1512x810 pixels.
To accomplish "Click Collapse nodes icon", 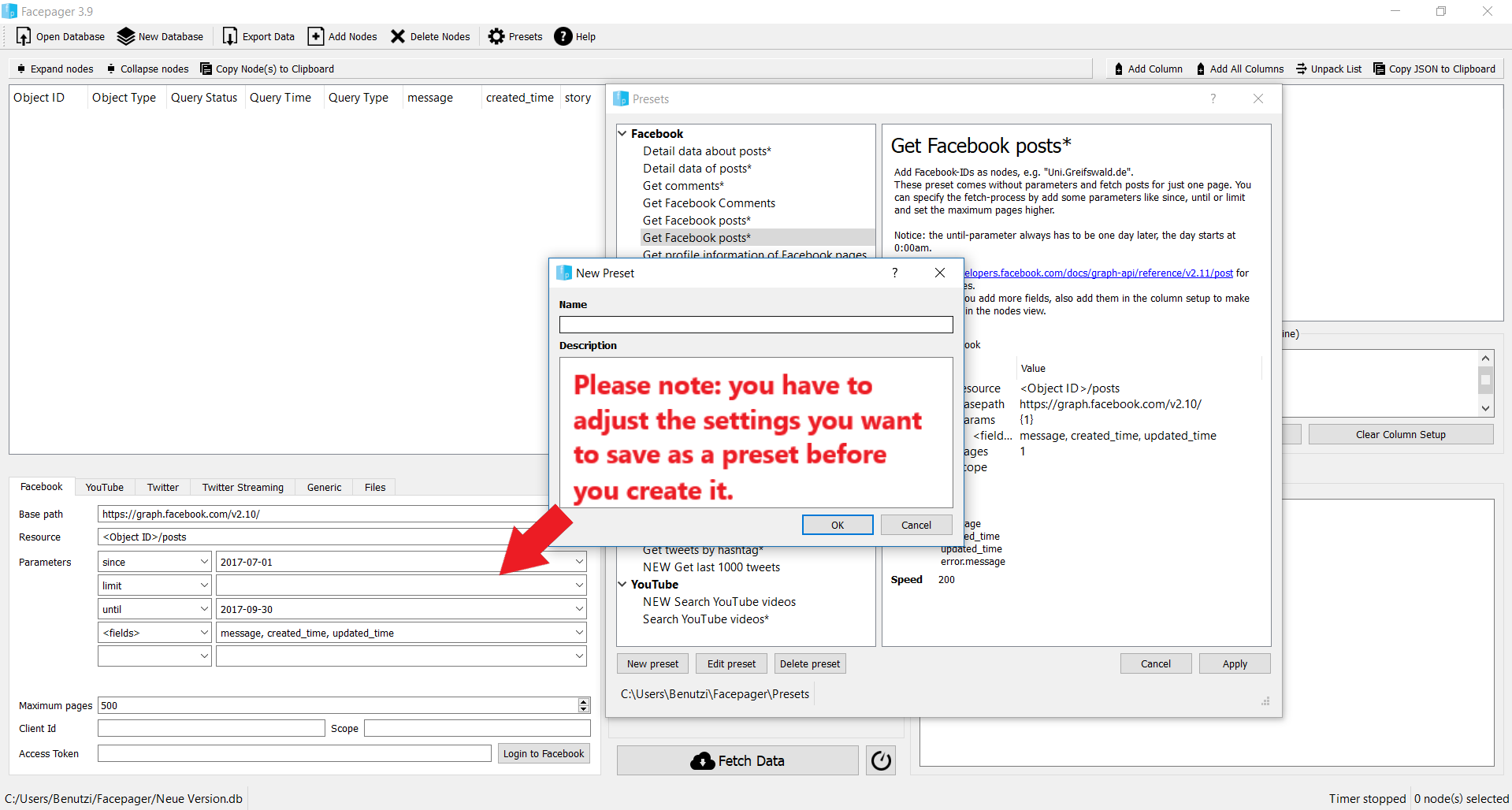I will [111, 69].
